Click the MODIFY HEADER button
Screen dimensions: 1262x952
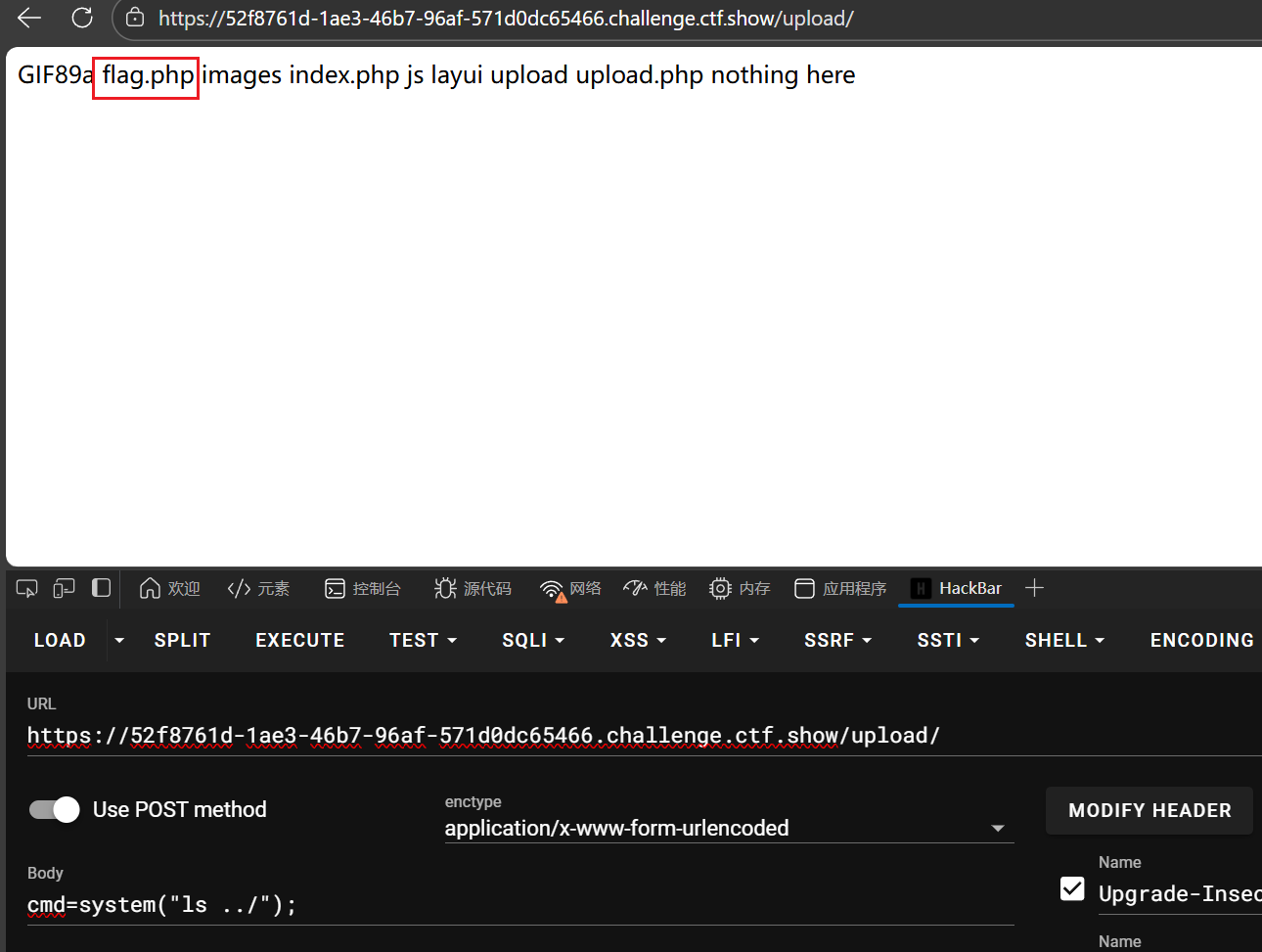point(1149,810)
